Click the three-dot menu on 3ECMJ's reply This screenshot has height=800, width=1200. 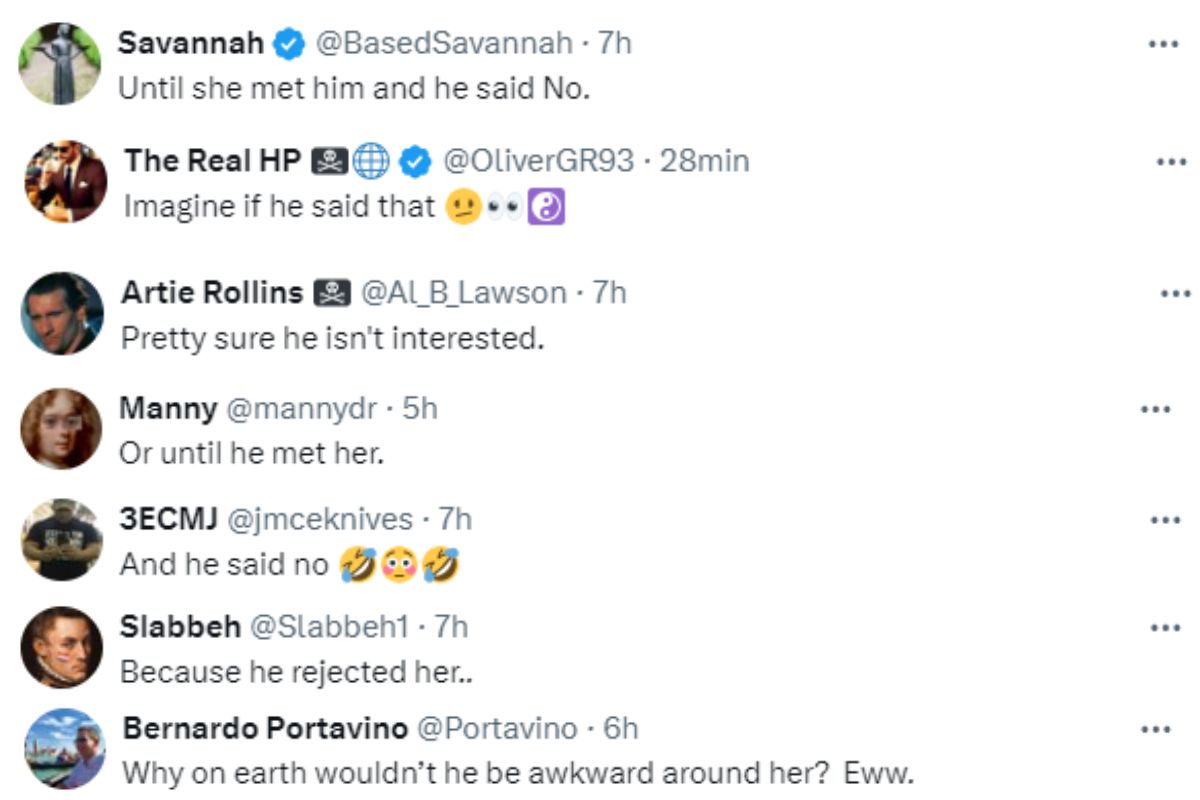pos(1165,520)
